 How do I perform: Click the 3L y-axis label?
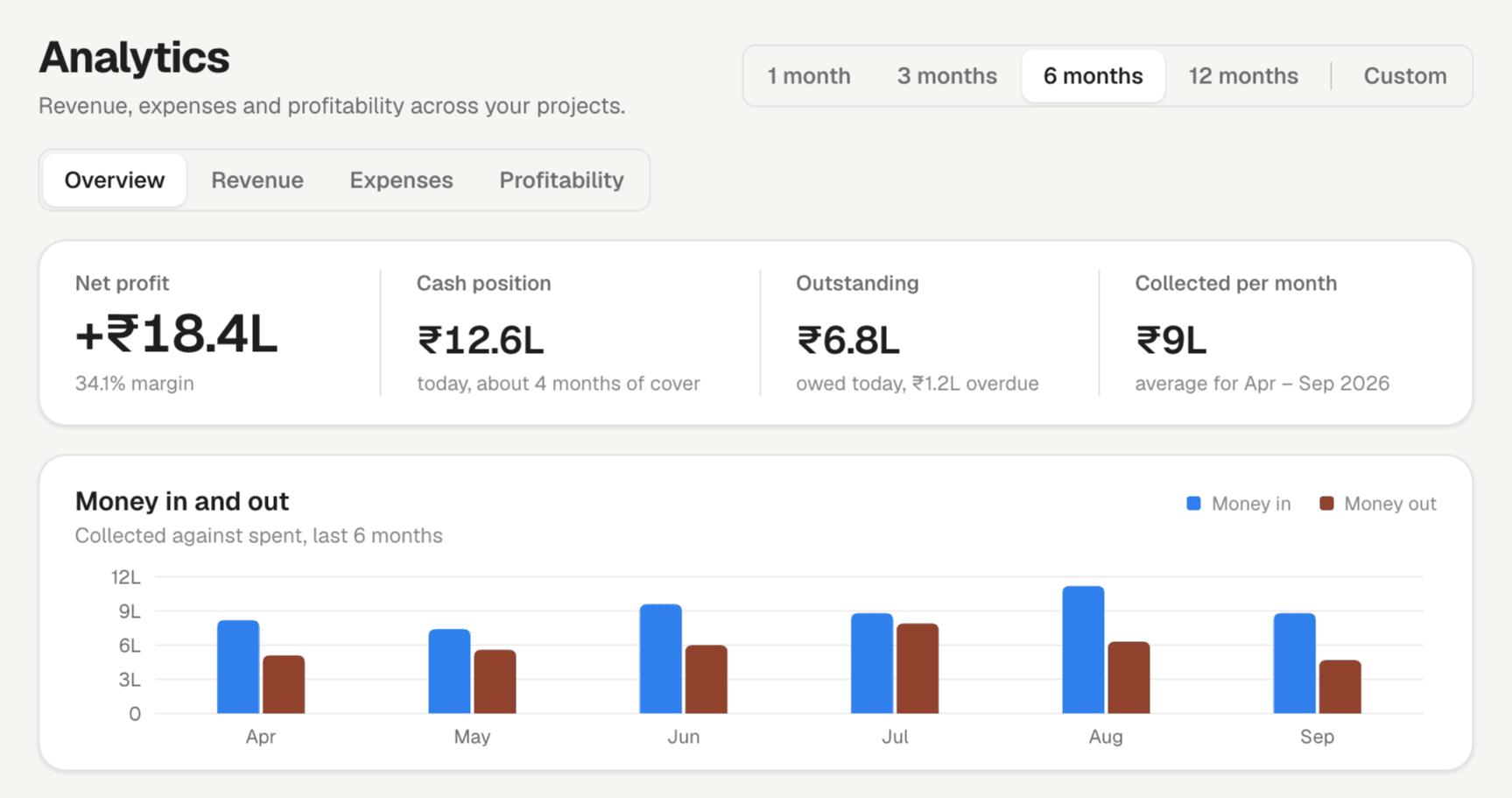click(130, 680)
